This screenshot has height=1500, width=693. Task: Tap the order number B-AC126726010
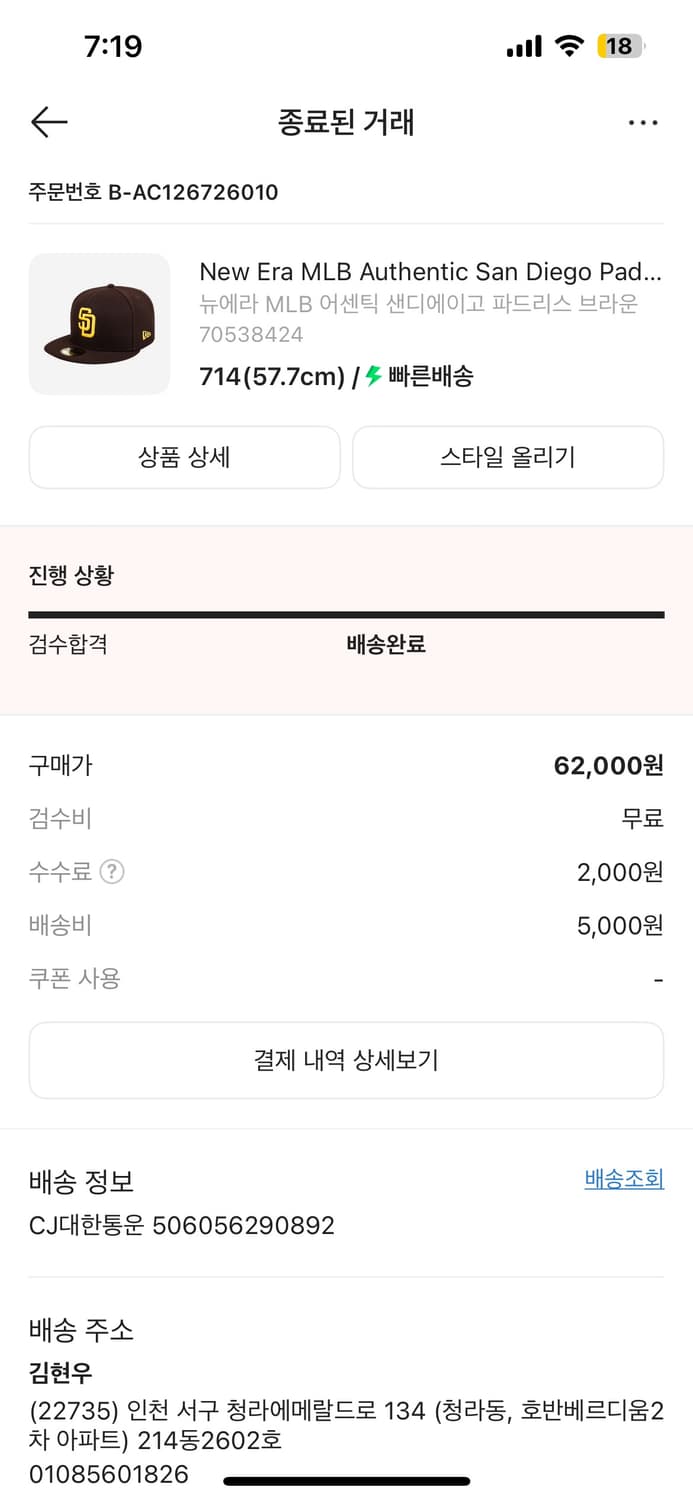click(x=153, y=192)
